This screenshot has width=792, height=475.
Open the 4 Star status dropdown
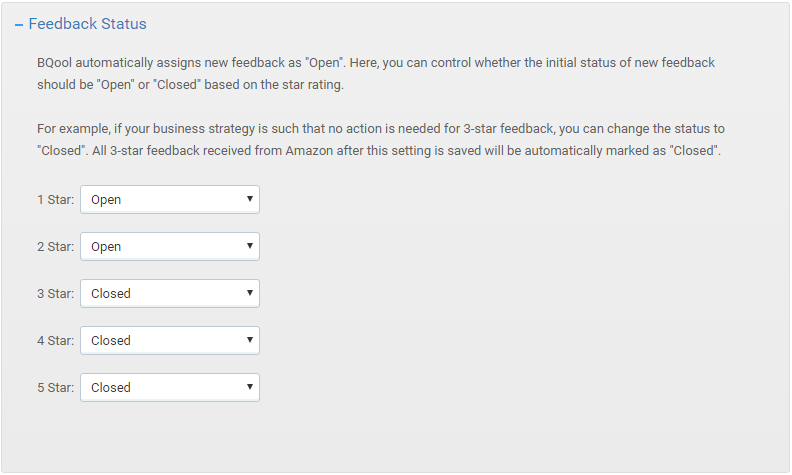(170, 341)
